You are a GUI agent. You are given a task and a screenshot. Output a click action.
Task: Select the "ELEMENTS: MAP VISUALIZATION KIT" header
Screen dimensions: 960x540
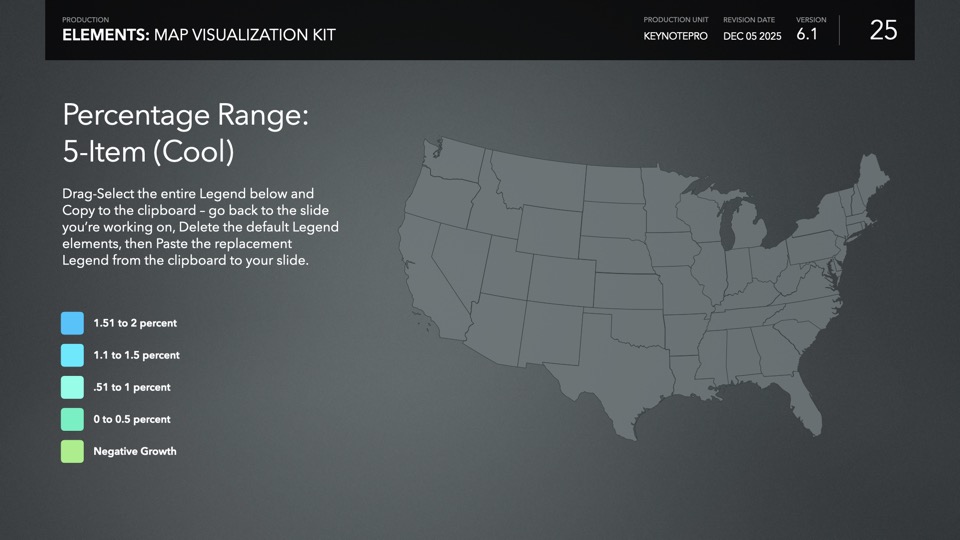point(199,35)
